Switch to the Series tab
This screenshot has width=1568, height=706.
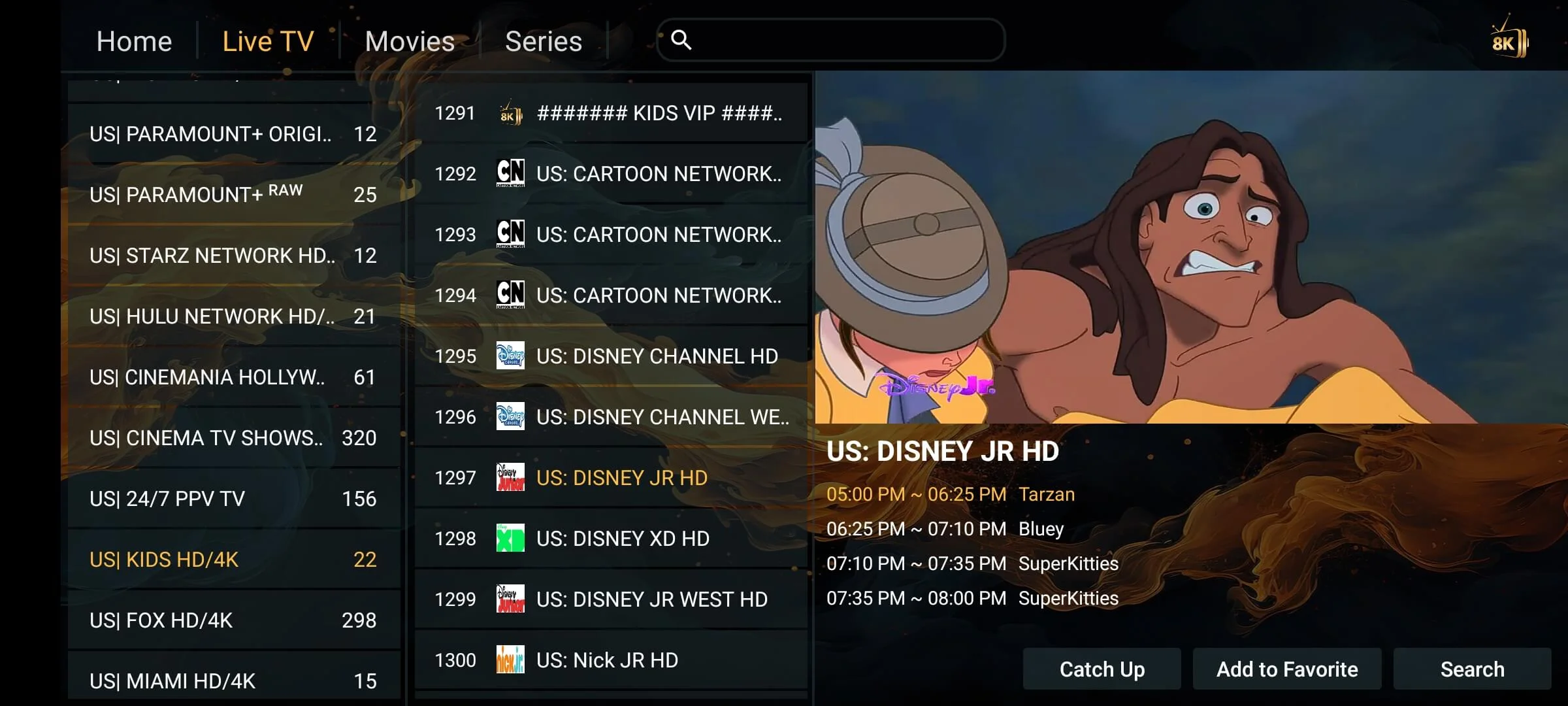coord(543,42)
